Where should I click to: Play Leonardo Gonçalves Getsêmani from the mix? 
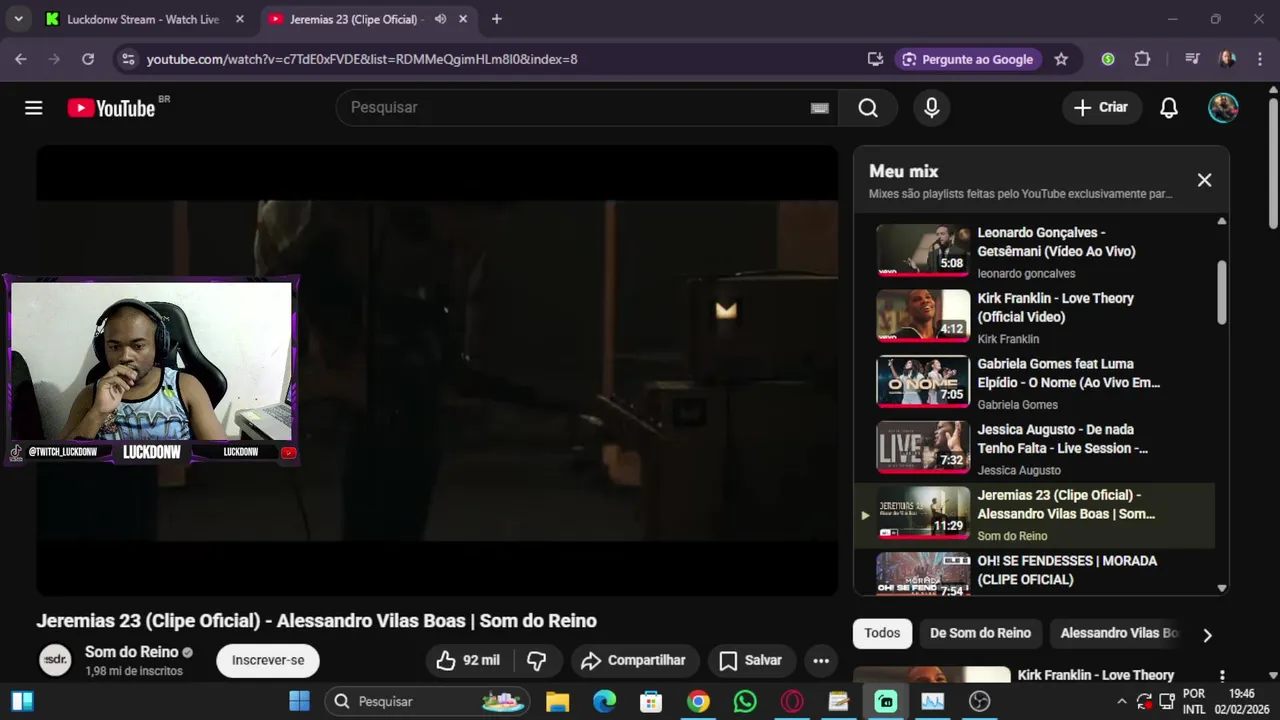point(1034,250)
